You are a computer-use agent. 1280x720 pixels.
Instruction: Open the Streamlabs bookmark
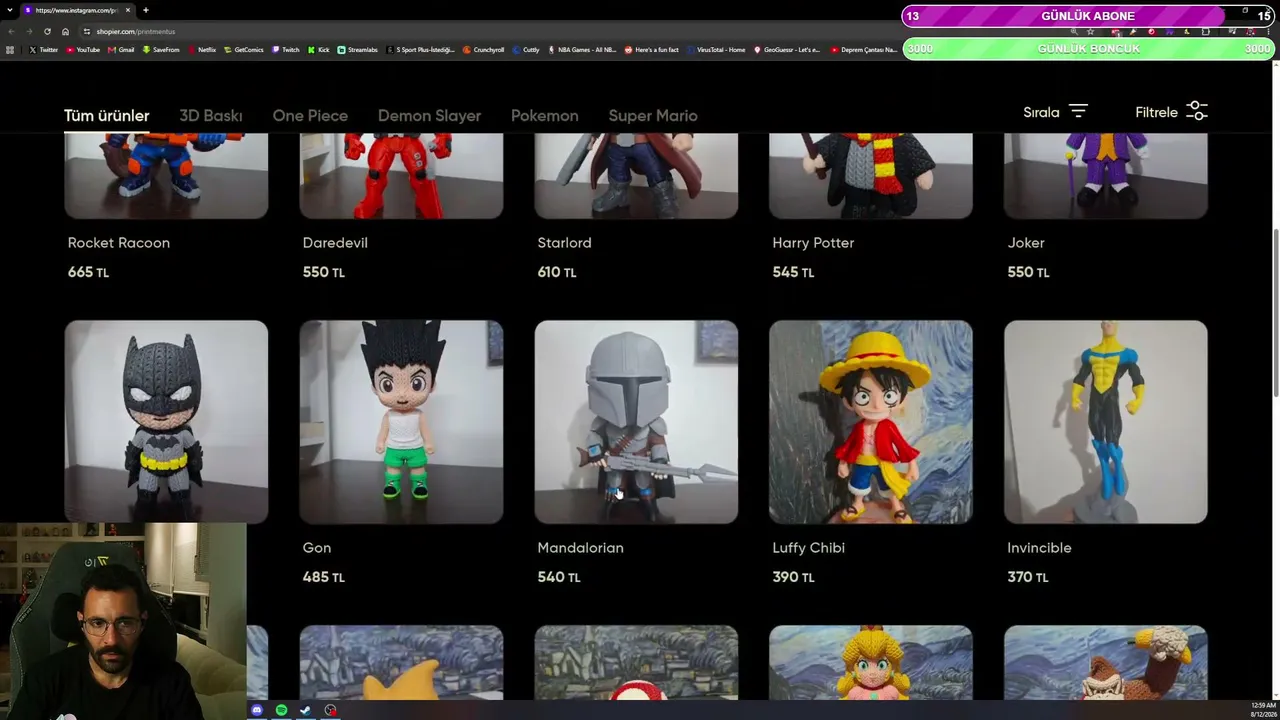[x=357, y=50]
